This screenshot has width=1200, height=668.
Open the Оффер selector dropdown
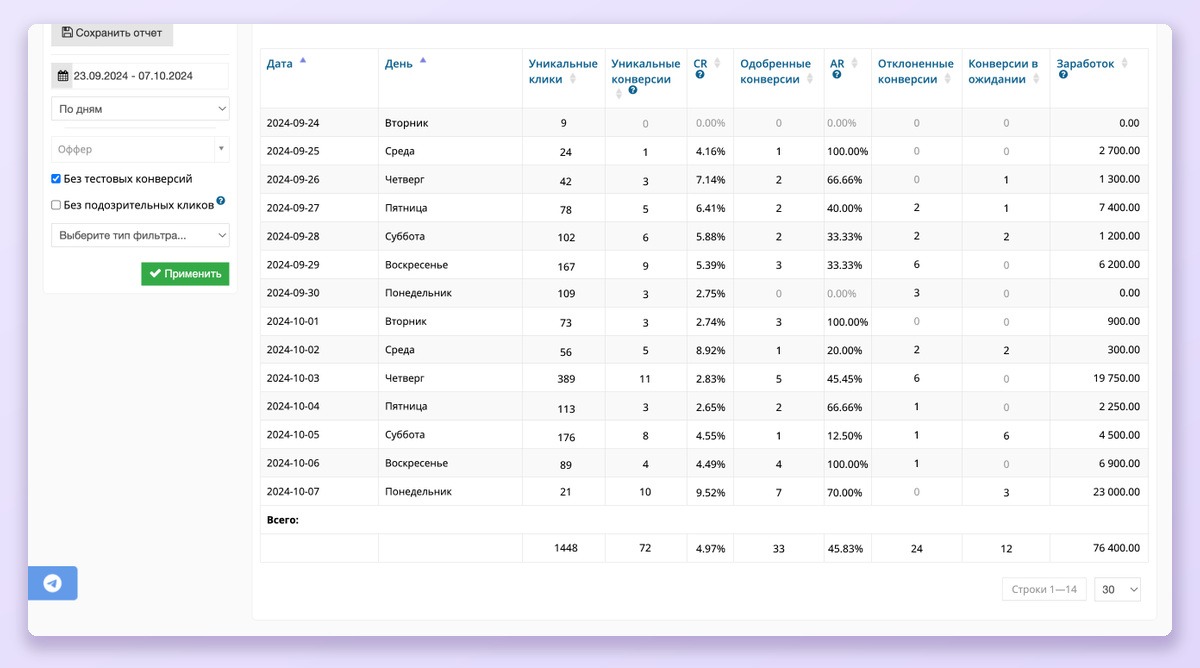pos(140,149)
